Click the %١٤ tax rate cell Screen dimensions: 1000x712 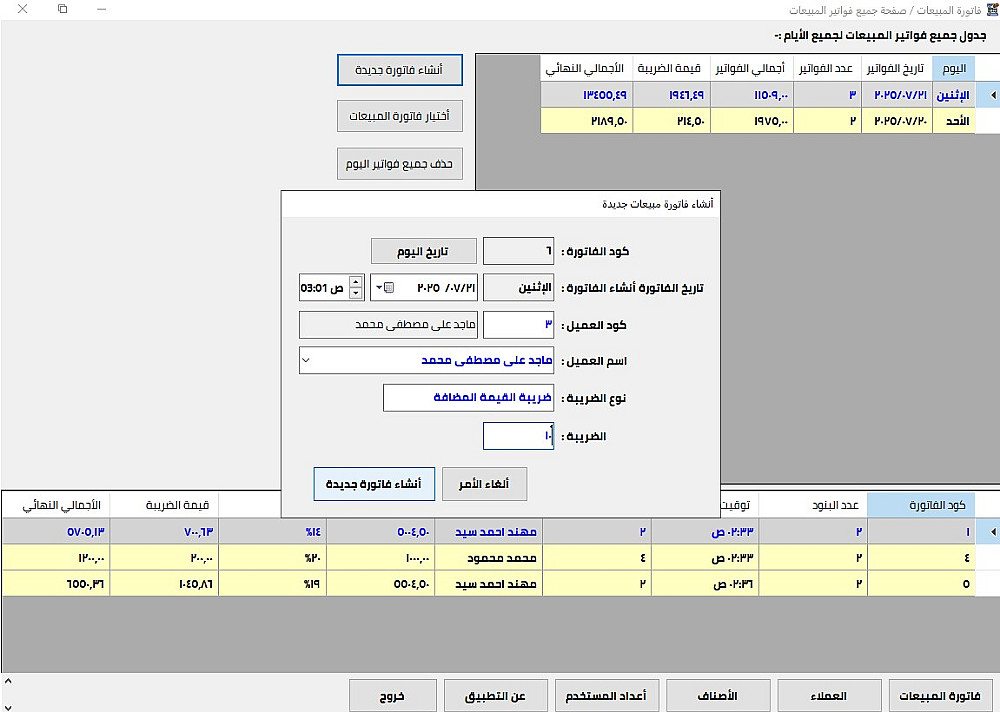coord(272,531)
